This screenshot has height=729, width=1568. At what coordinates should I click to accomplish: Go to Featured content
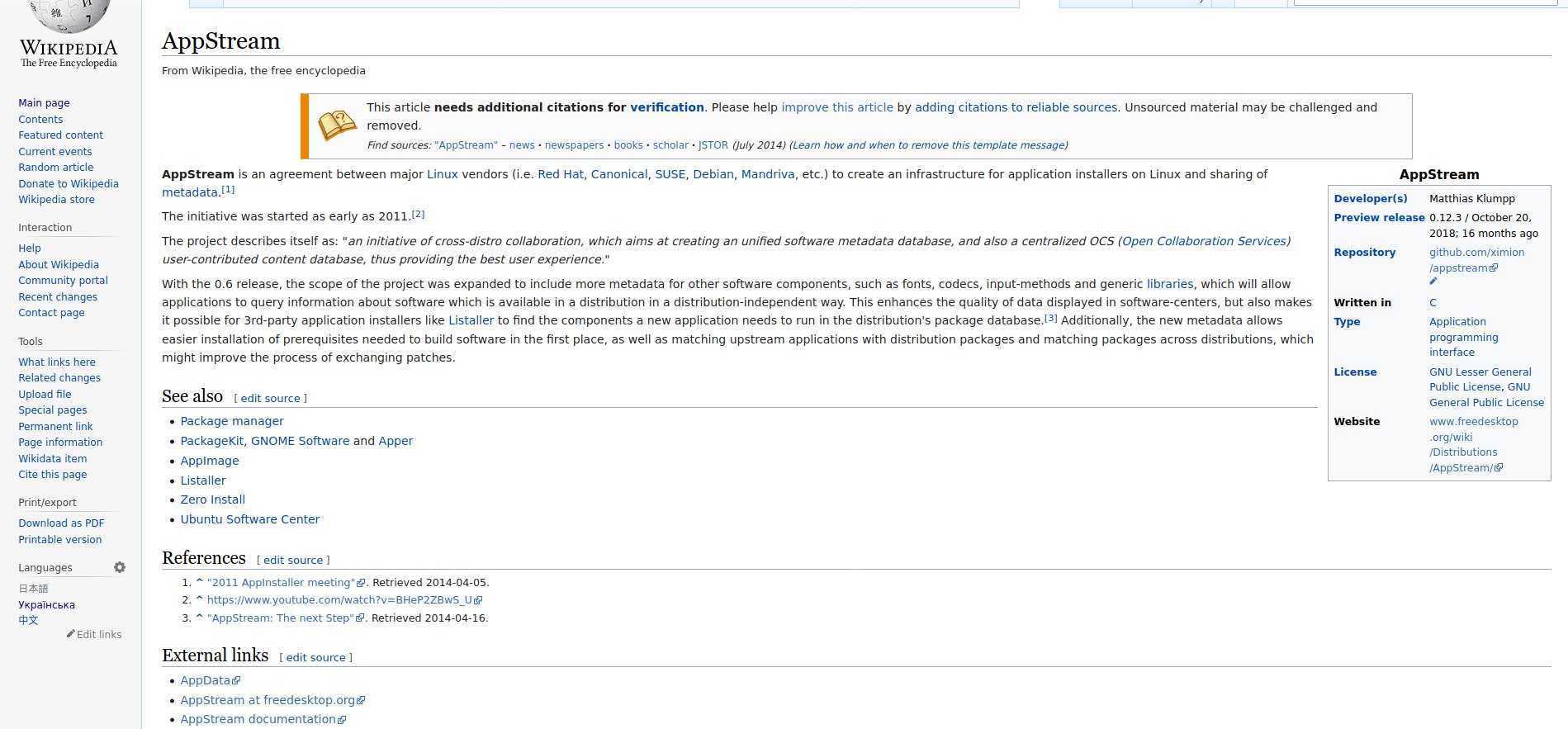coord(61,135)
